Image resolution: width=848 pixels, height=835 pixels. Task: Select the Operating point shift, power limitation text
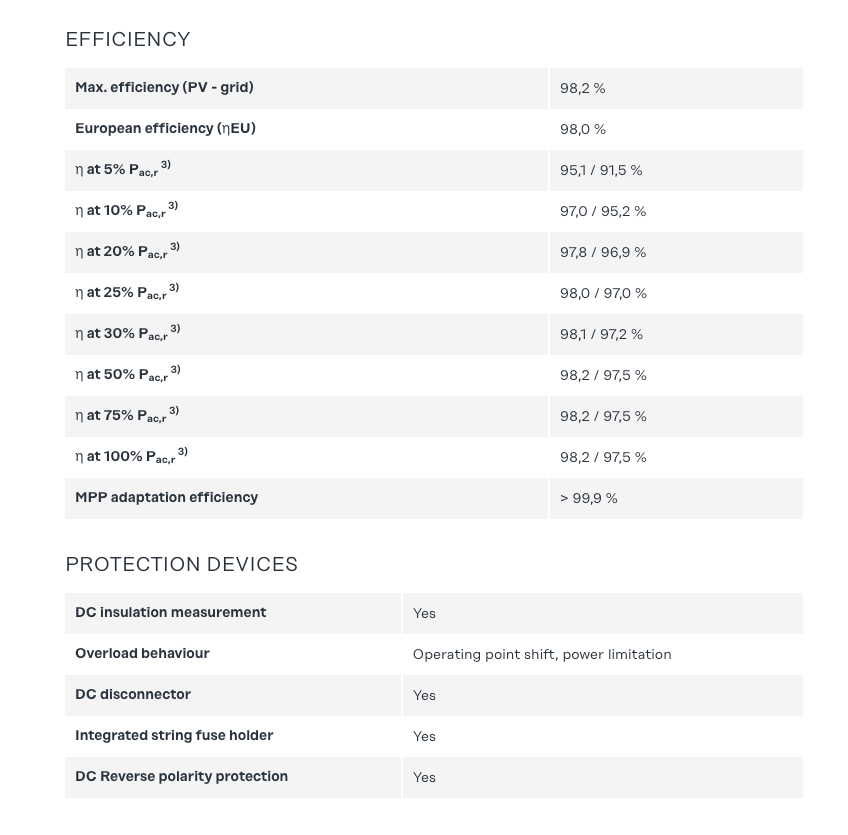pyautogui.click(x=542, y=655)
